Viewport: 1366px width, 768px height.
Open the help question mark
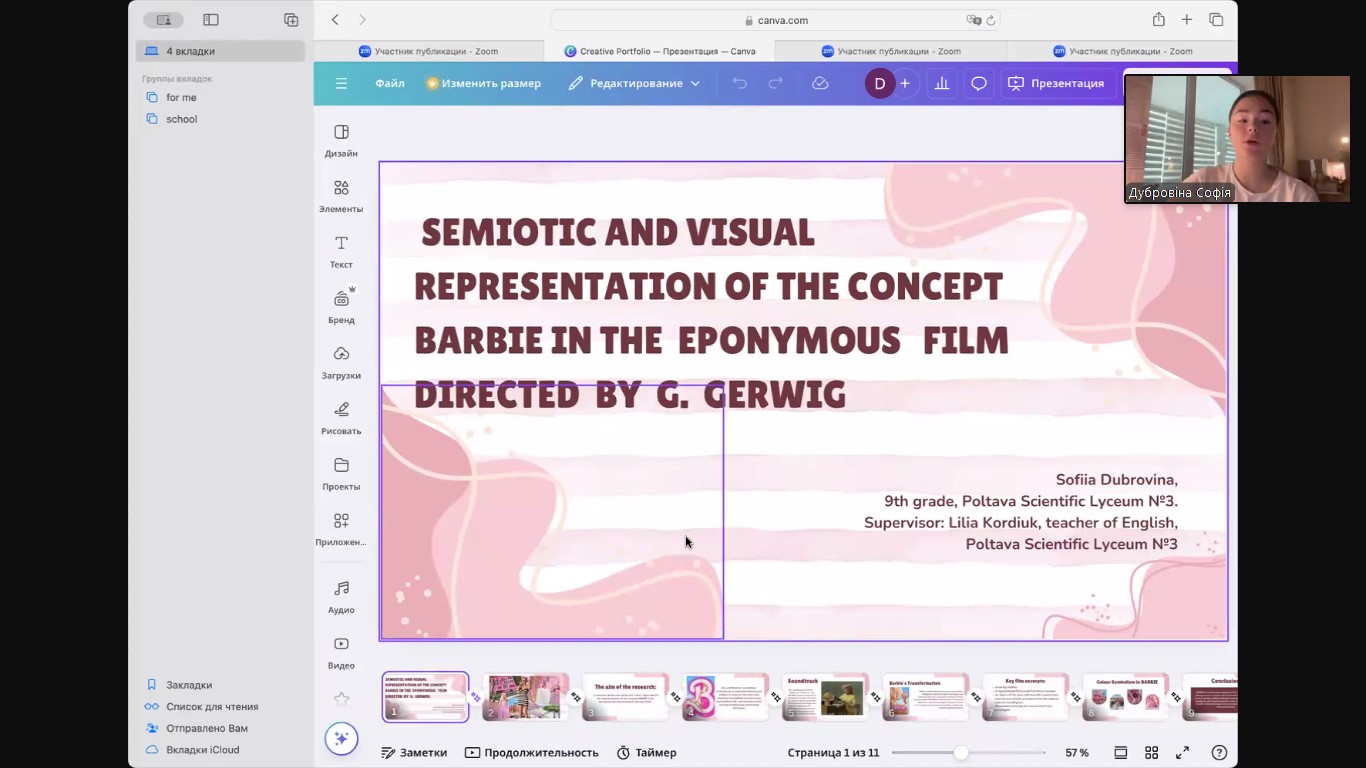click(x=1219, y=752)
